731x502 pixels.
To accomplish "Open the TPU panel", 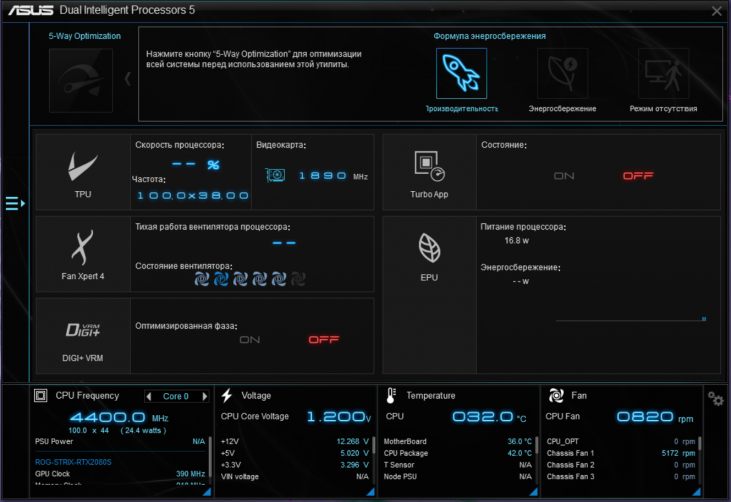I will (83, 172).
